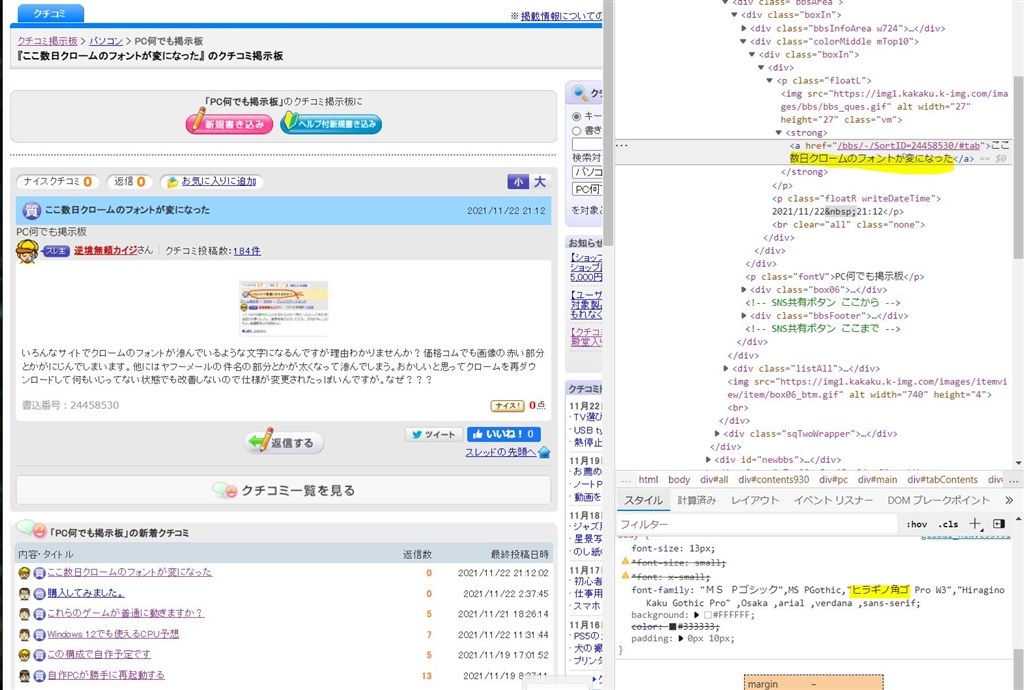Switch to DOM ブレークポイント tab

(x=938, y=500)
